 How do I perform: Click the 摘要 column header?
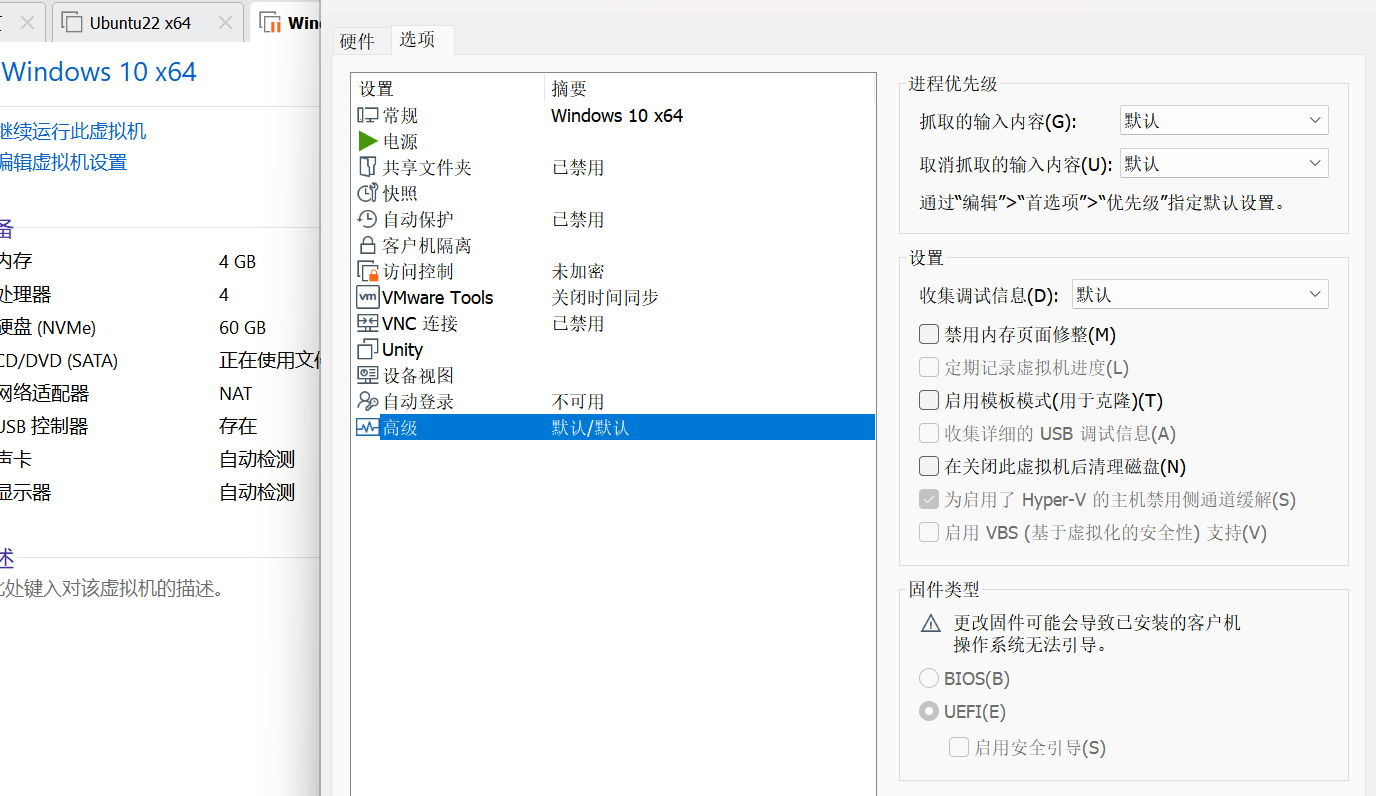(x=710, y=89)
